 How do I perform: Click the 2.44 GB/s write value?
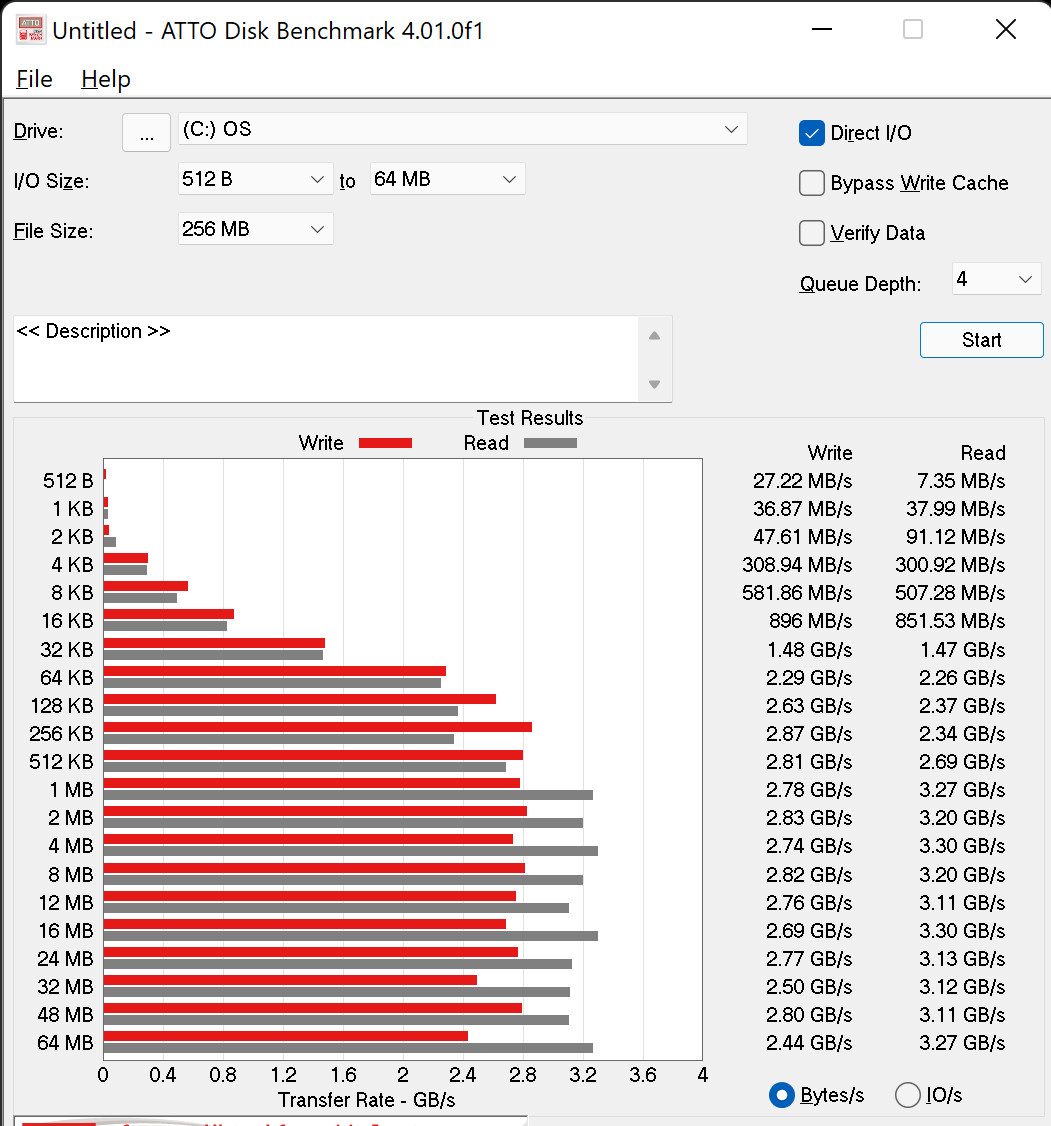pos(808,1043)
